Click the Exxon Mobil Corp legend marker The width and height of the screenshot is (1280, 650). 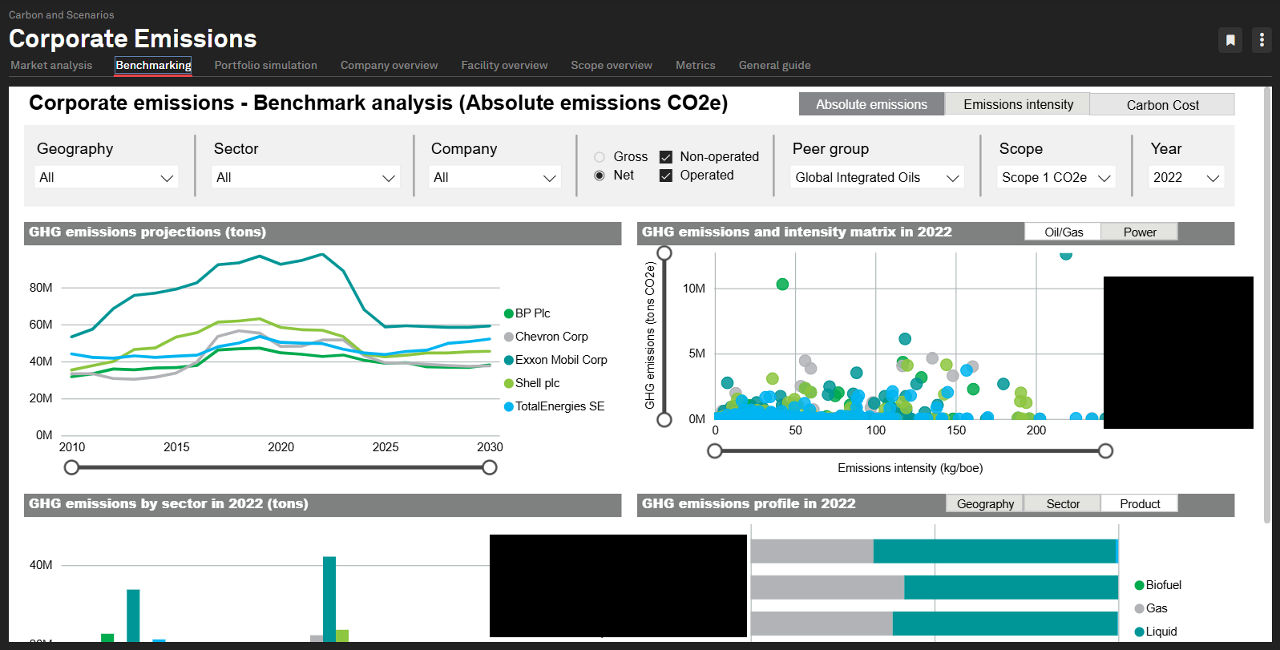[x=508, y=360]
